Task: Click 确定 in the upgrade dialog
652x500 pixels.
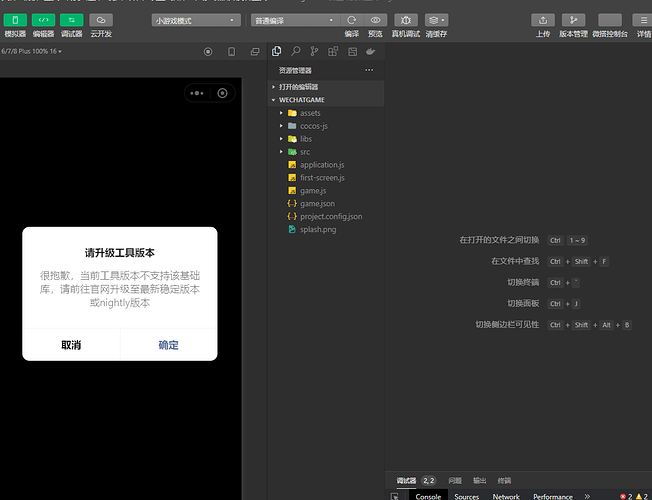Action: (x=168, y=345)
